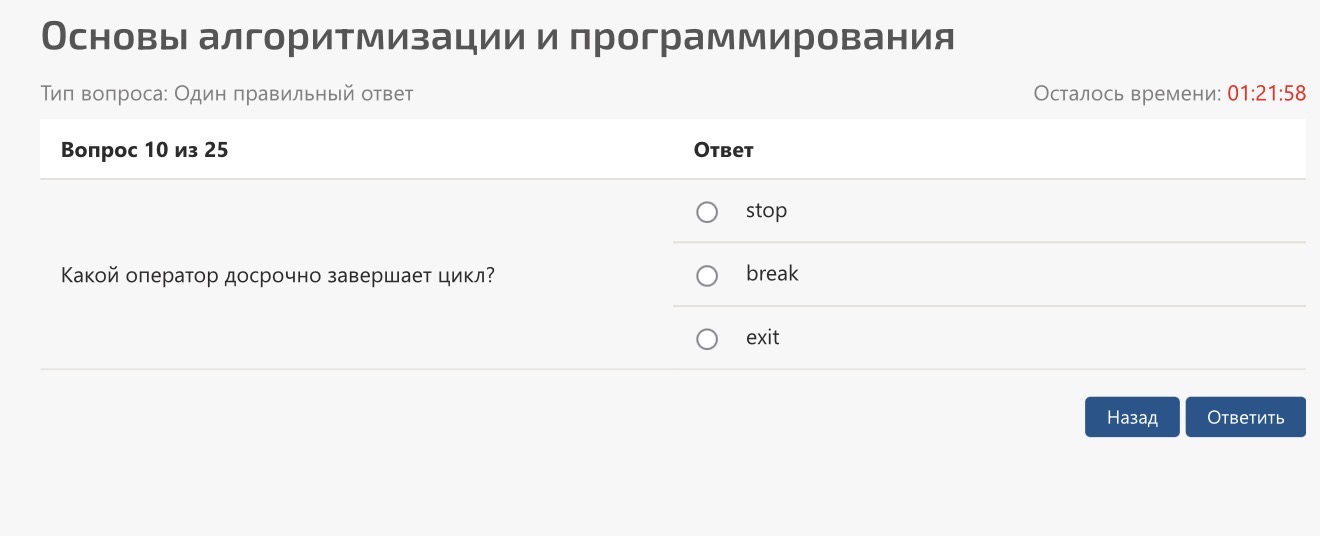
Task: Click the "Ответ" column header
Action: pos(723,150)
